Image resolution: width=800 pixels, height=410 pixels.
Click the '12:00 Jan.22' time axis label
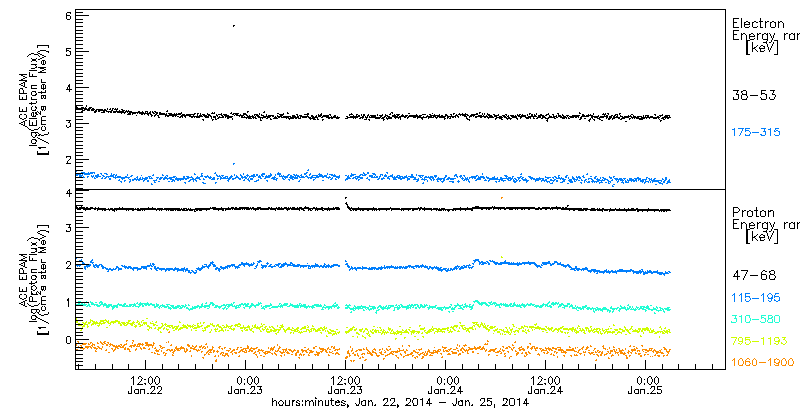pos(146,385)
